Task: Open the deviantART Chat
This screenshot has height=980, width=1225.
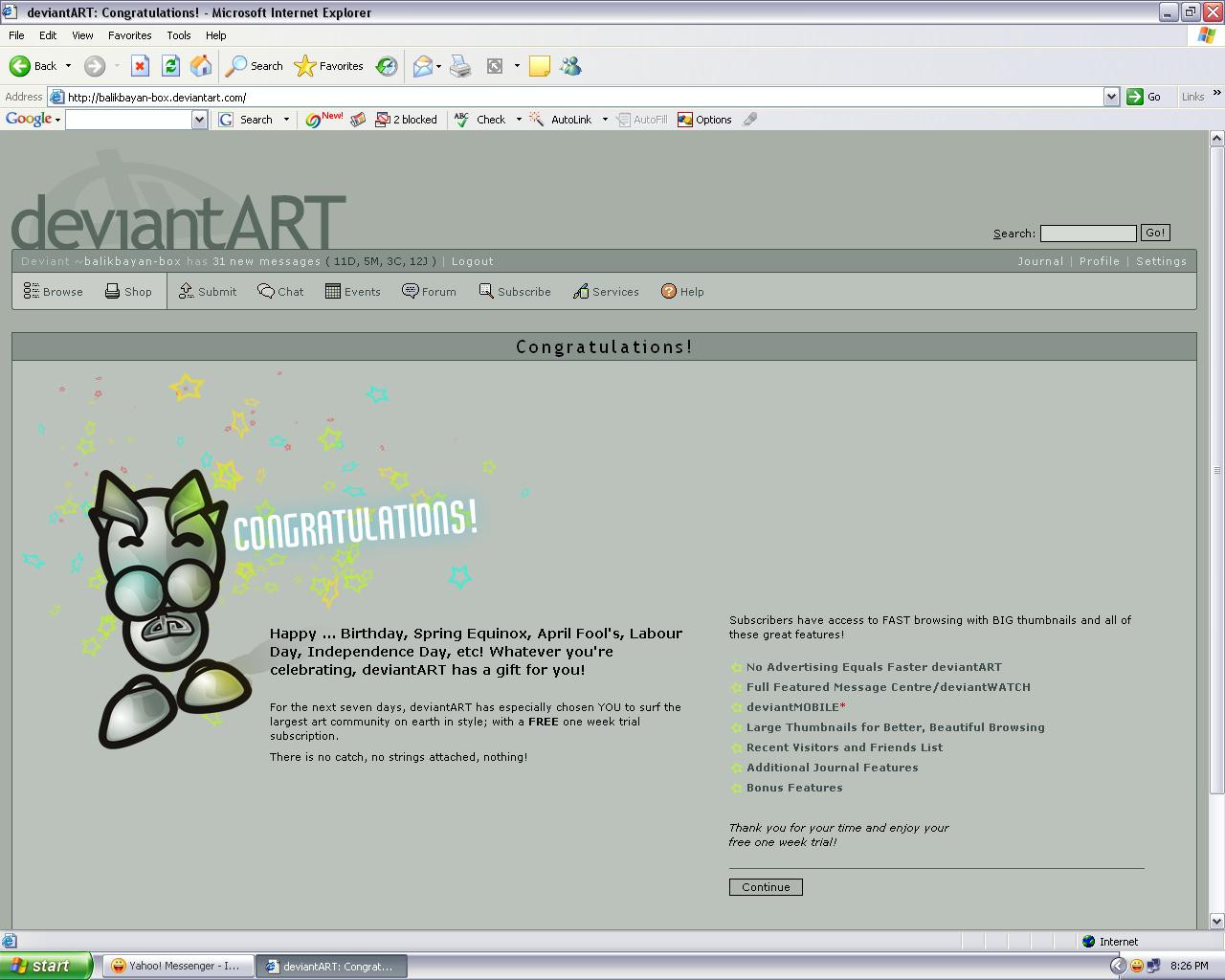Action: coord(280,292)
